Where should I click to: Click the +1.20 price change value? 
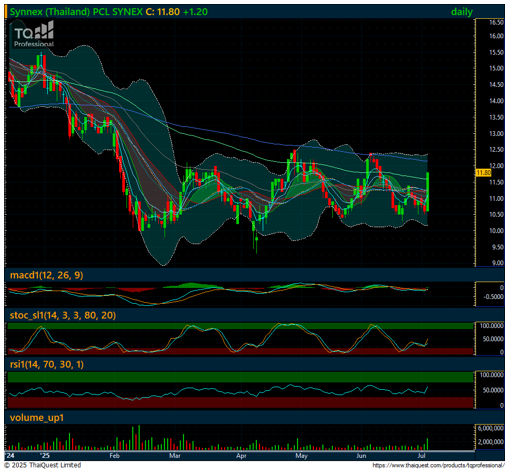[x=195, y=12]
